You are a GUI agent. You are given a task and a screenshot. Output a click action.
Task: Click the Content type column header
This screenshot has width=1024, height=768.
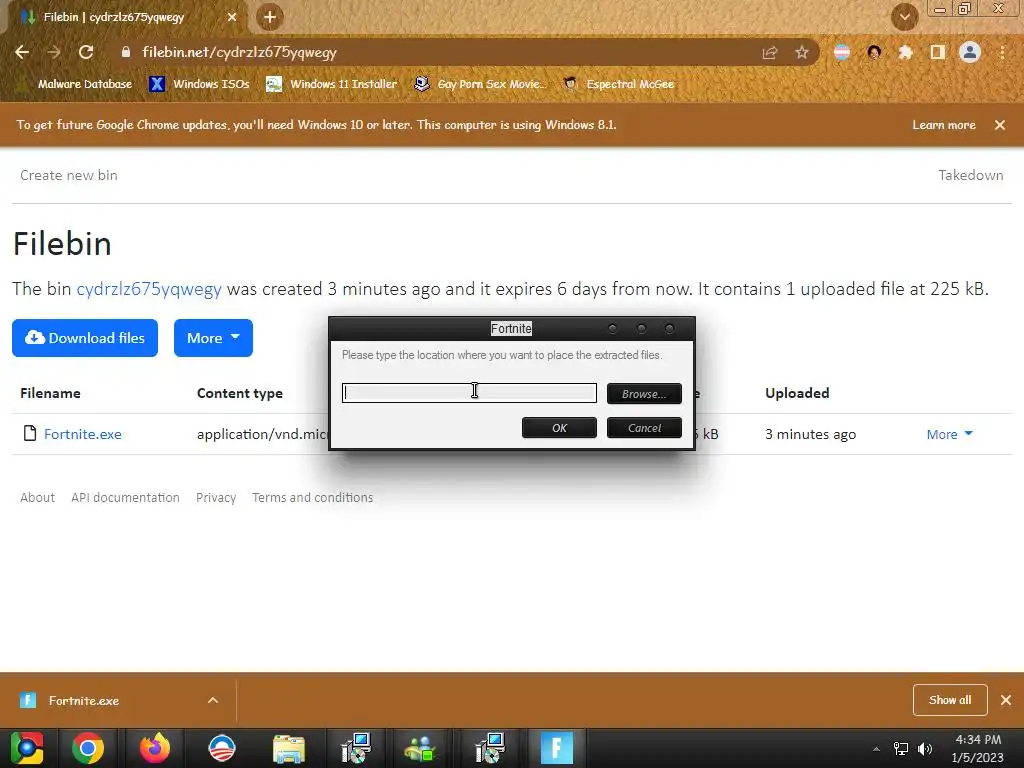click(240, 393)
